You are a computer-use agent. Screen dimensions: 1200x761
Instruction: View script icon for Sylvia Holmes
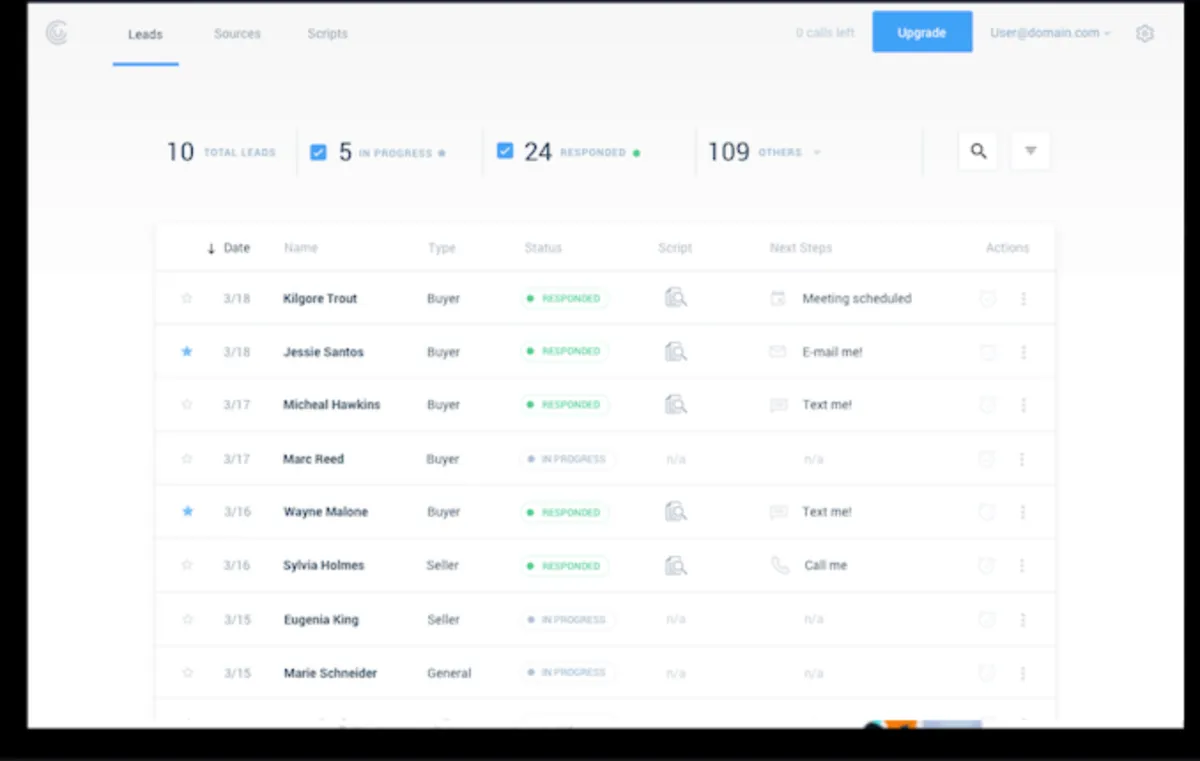pyautogui.click(x=676, y=565)
